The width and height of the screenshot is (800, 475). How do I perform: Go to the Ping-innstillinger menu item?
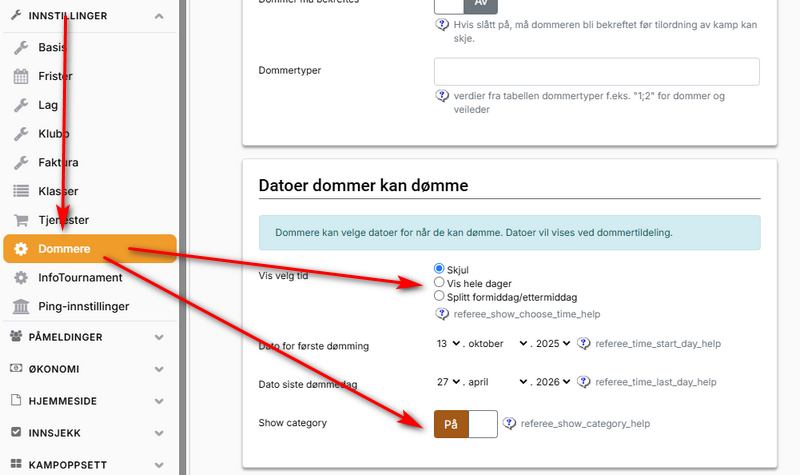coord(90,307)
